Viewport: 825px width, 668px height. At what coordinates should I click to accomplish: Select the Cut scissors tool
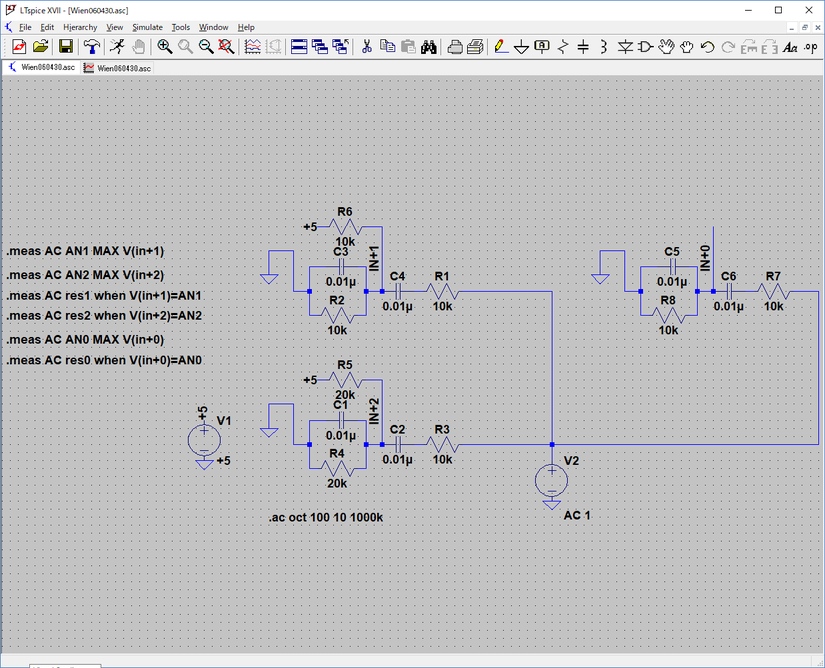pos(367,47)
